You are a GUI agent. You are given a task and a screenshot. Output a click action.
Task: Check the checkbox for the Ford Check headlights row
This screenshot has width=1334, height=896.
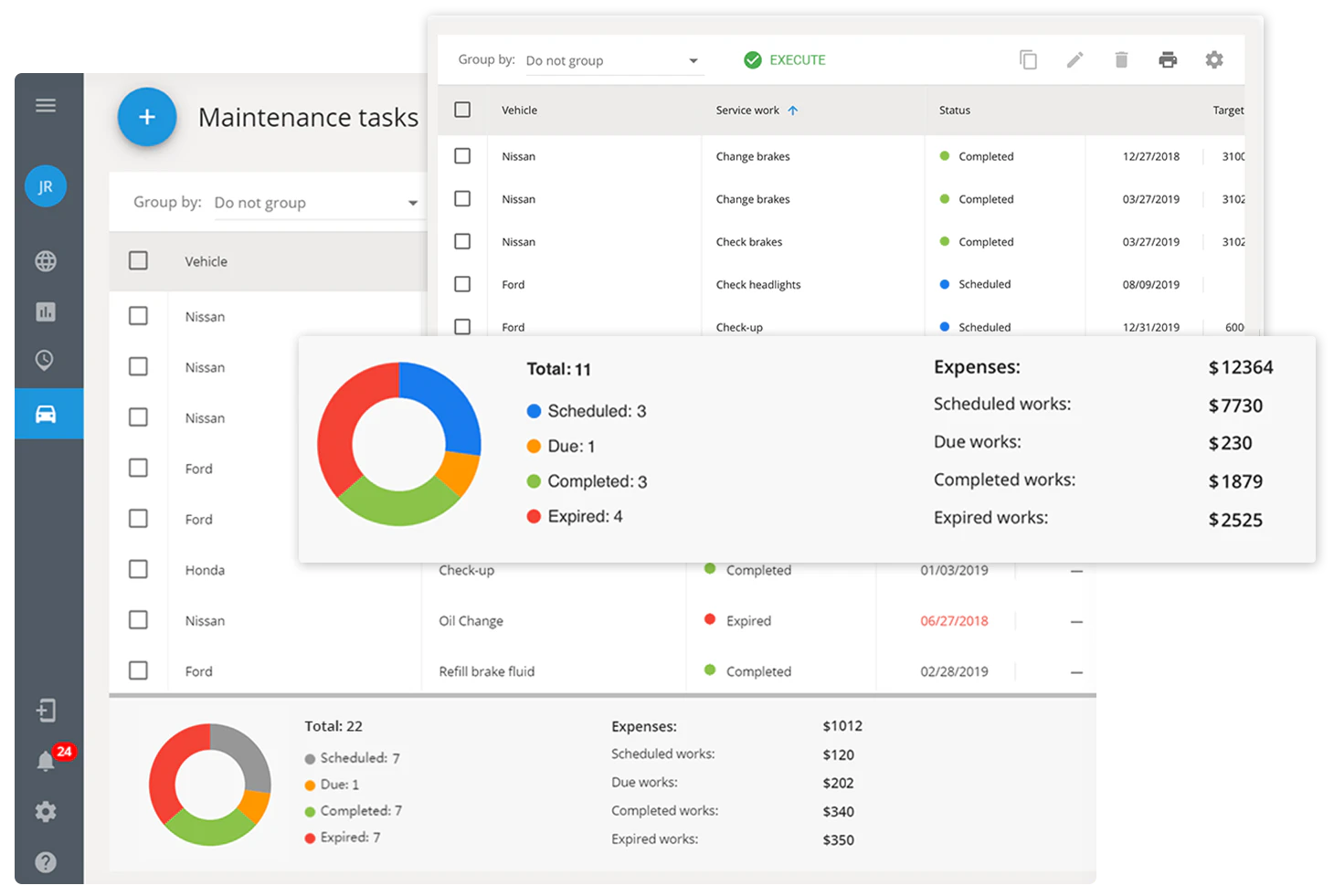462,284
